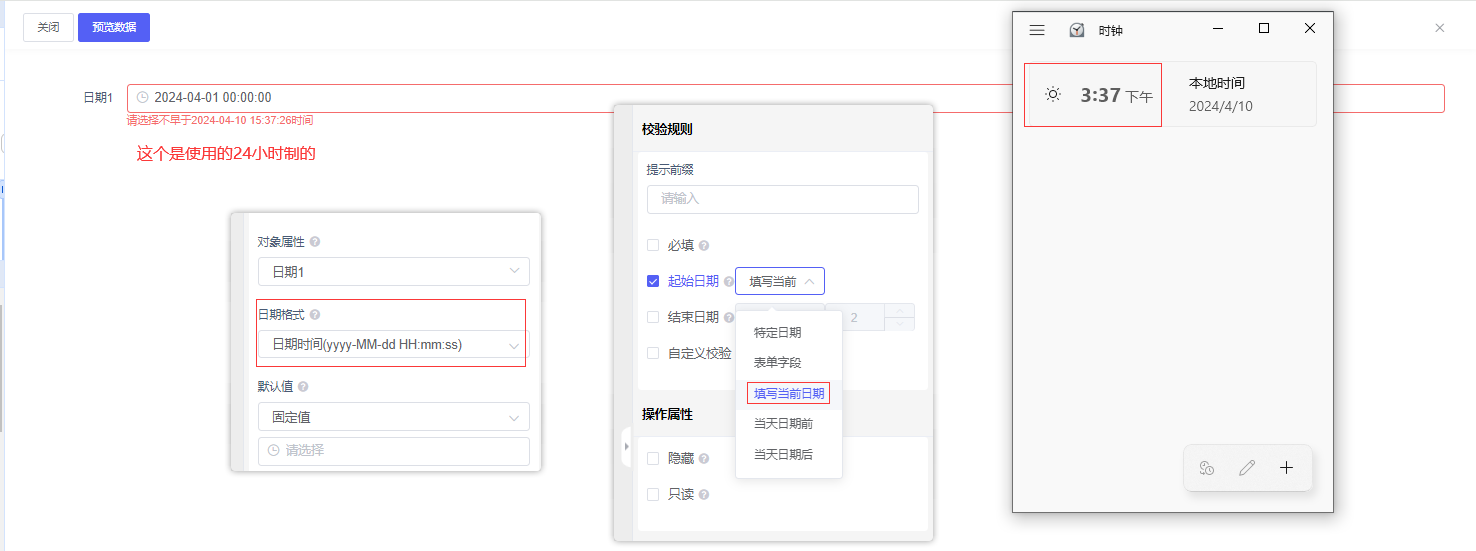Click the stepper up arrow beside 结束日期

pos(900,310)
